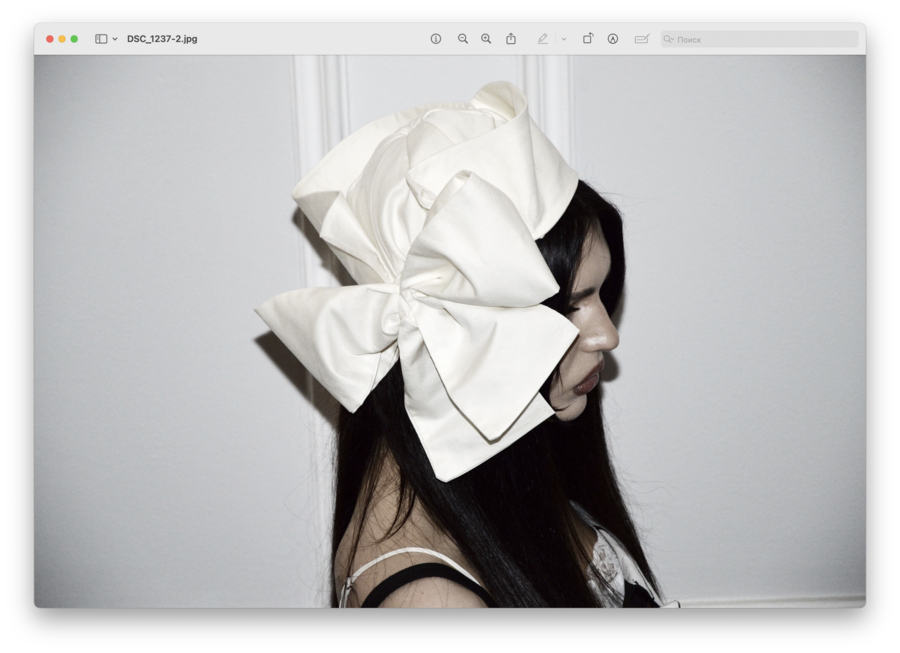This screenshot has height=653, width=900.
Task: Zoom out of the photo
Action: [x=463, y=39]
